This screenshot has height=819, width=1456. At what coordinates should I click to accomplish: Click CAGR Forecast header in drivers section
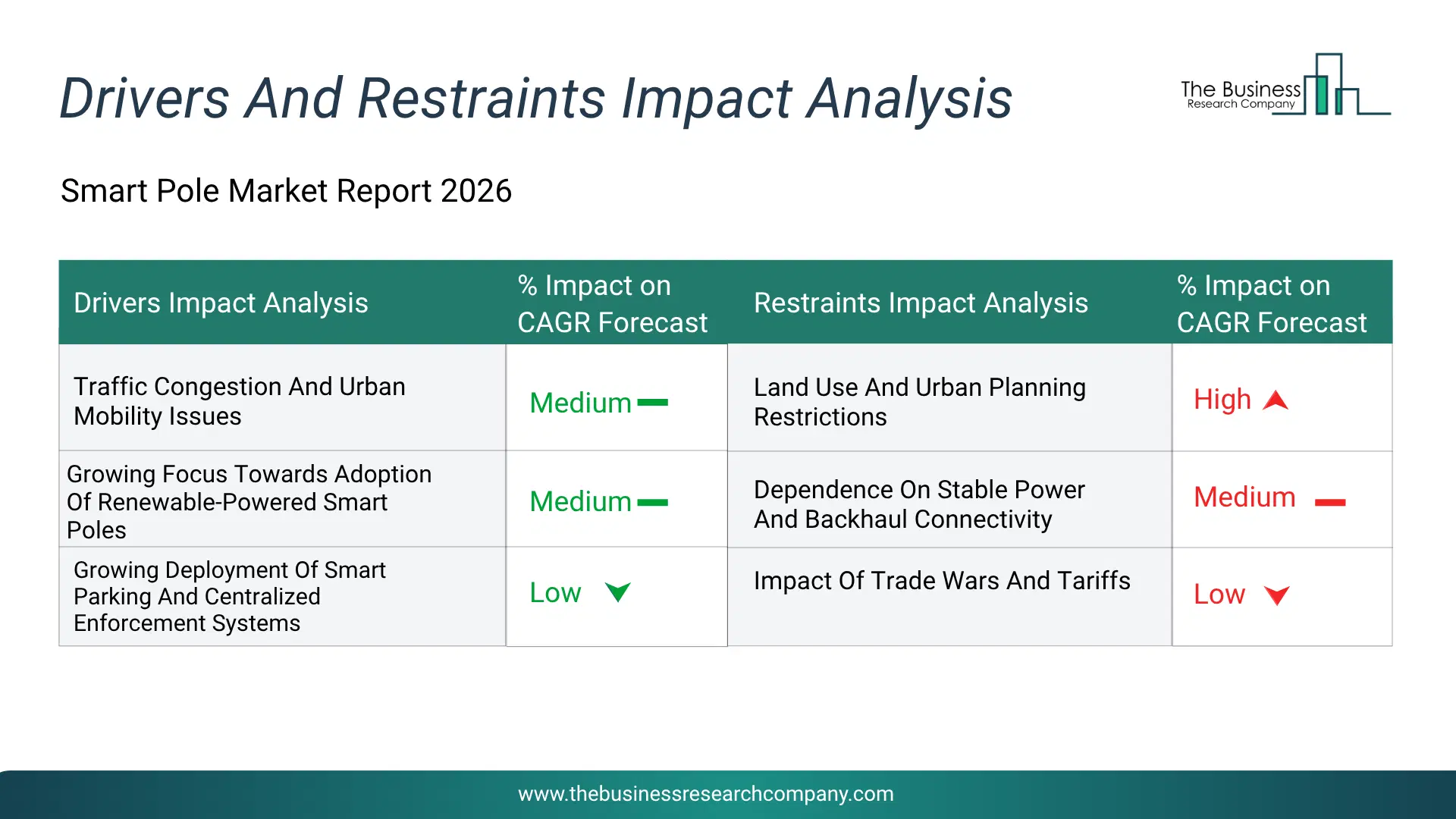612,304
